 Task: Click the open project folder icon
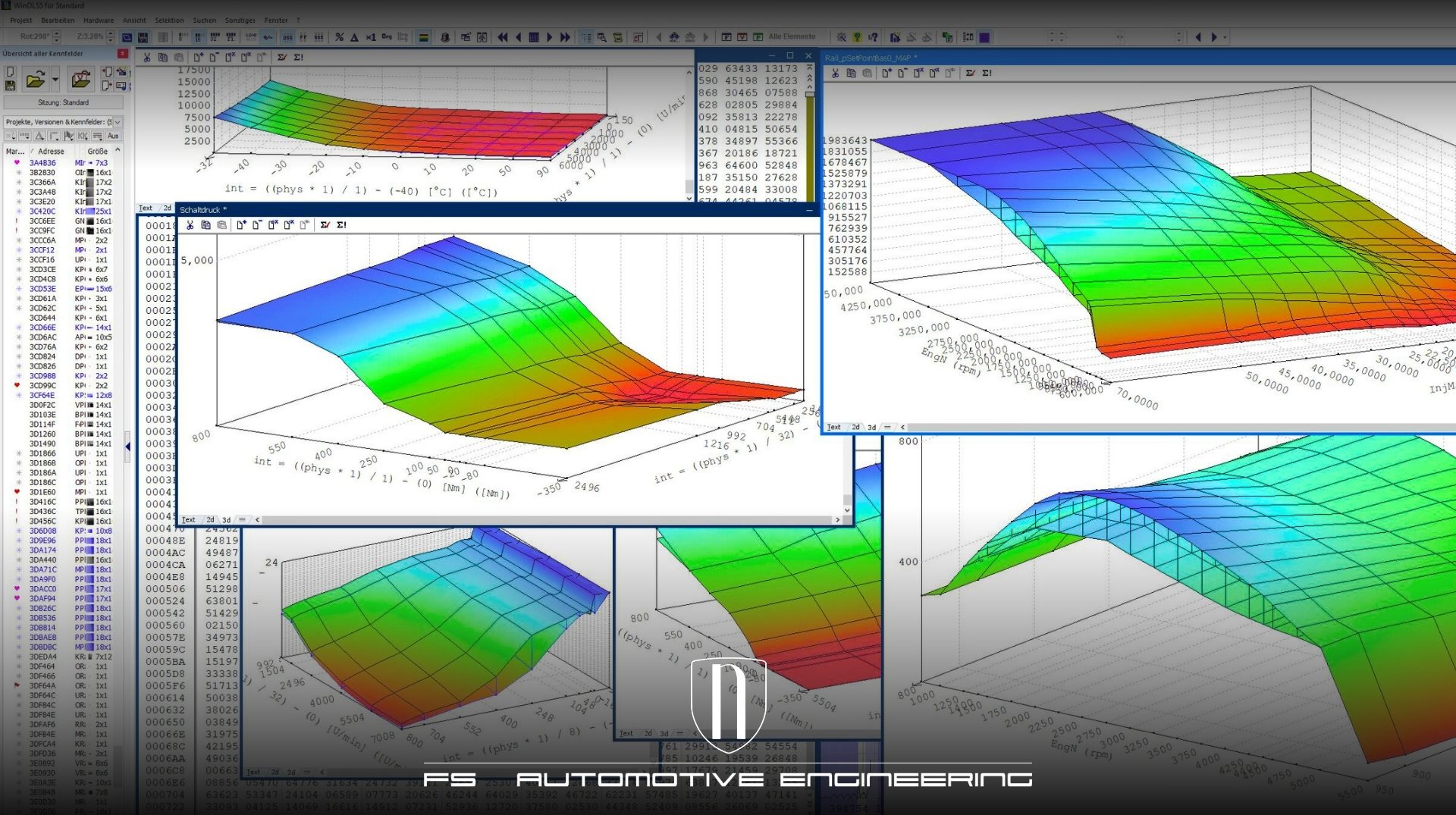tap(35, 80)
